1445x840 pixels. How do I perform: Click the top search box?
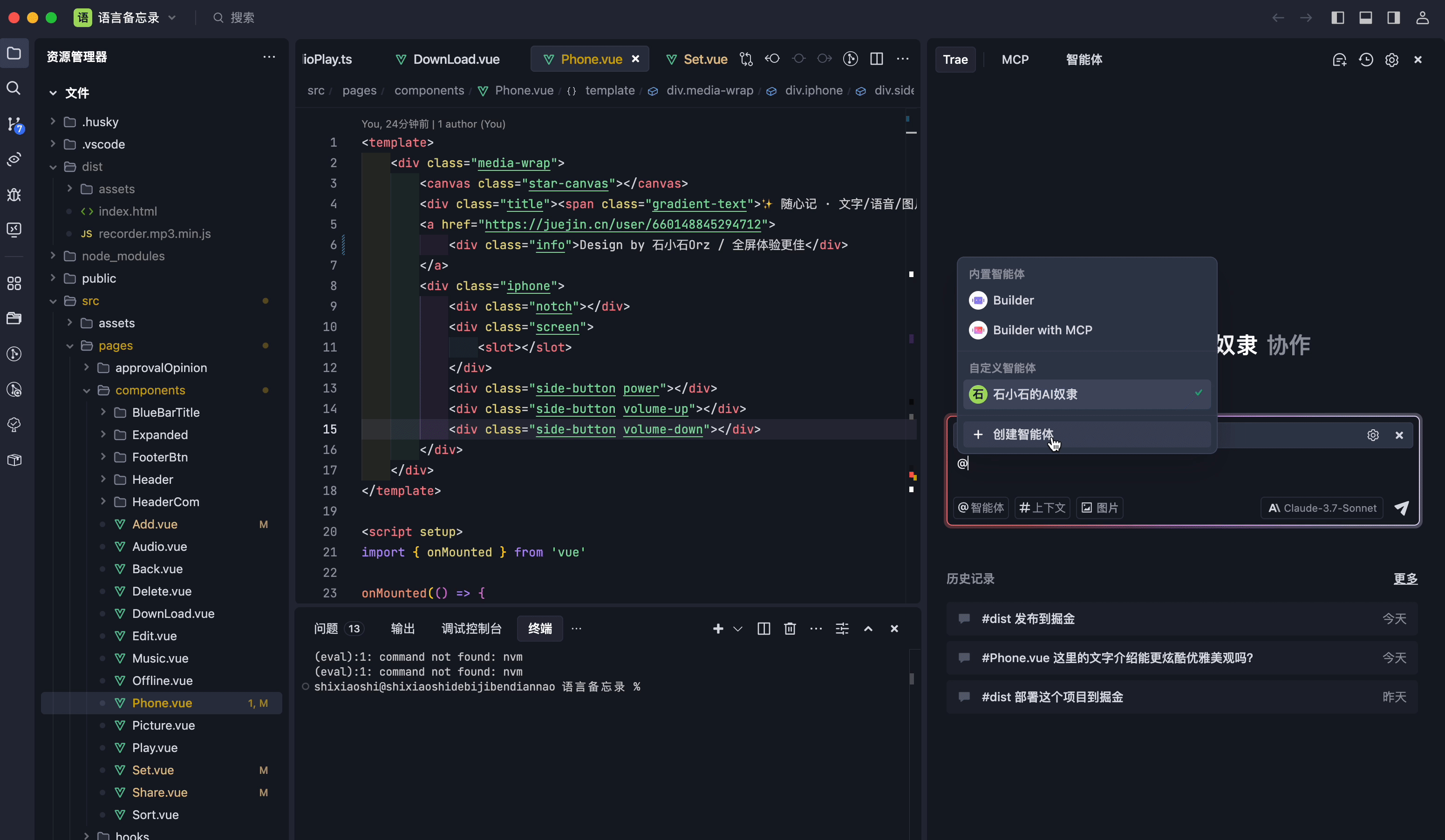(x=242, y=18)
